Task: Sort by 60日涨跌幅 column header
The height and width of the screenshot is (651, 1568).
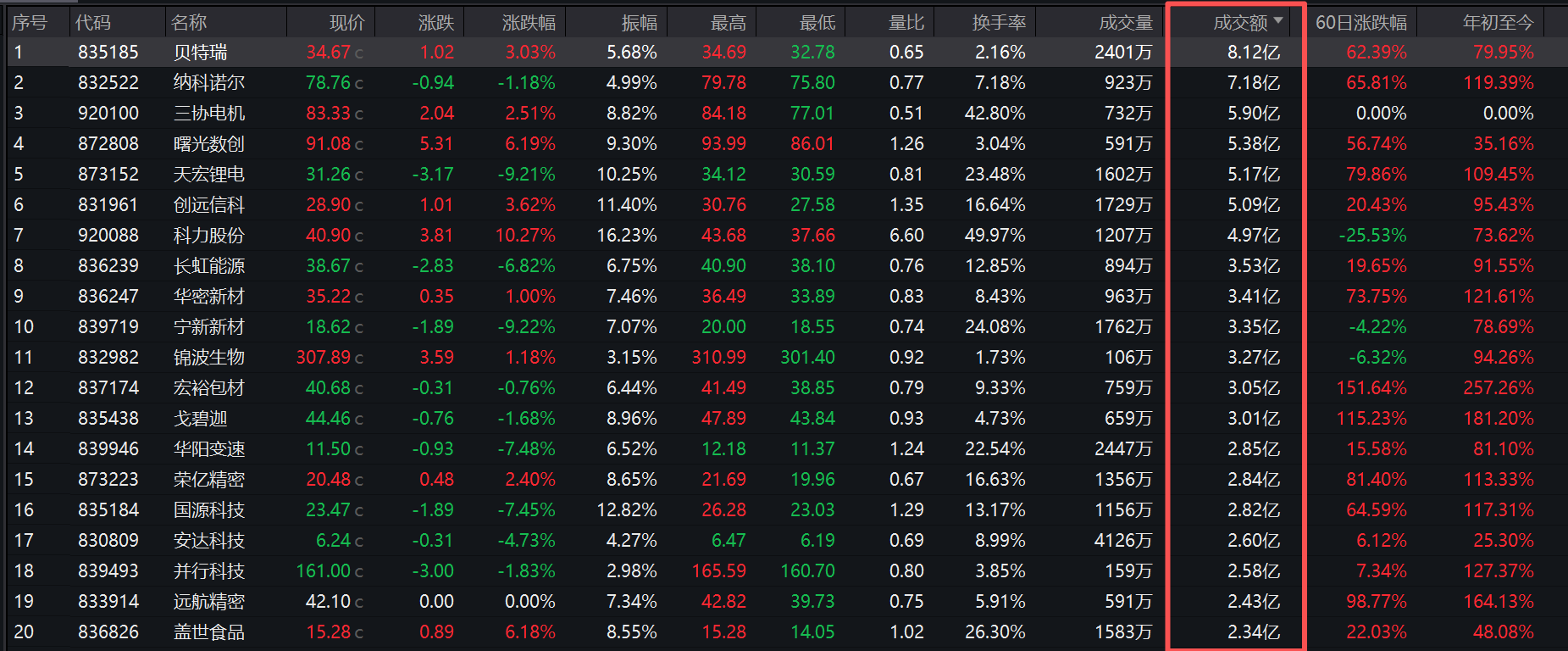Action: [x=1361, y=23]
